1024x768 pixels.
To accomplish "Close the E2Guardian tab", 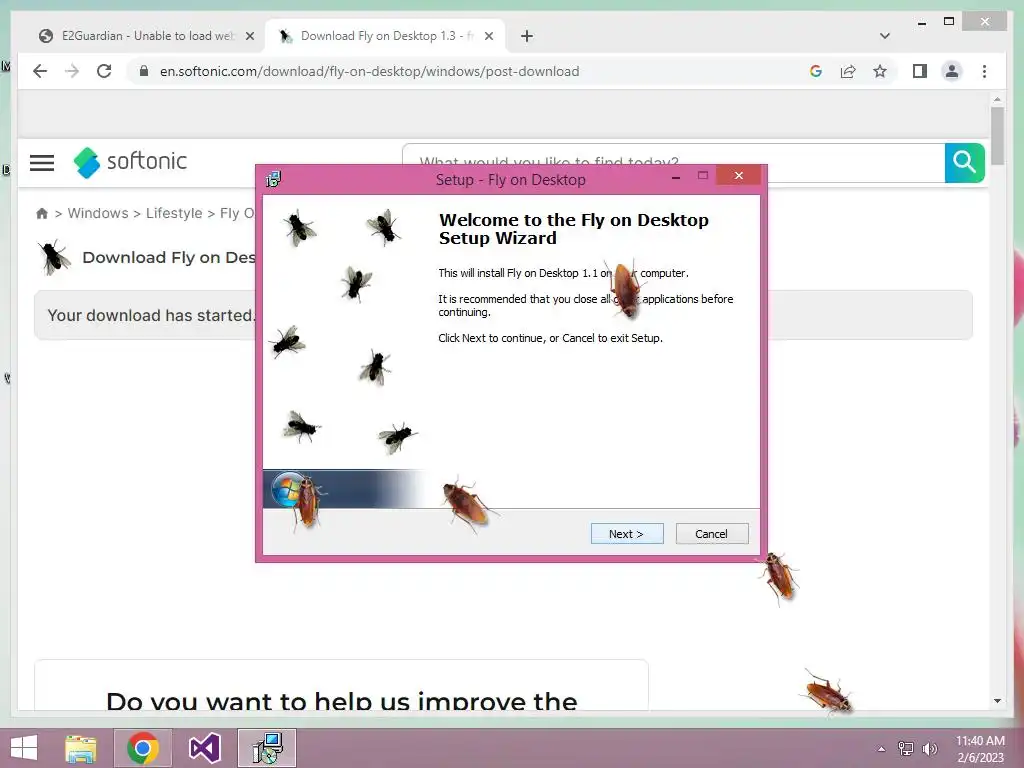I will pyautogui.click(x=249, y=36).
